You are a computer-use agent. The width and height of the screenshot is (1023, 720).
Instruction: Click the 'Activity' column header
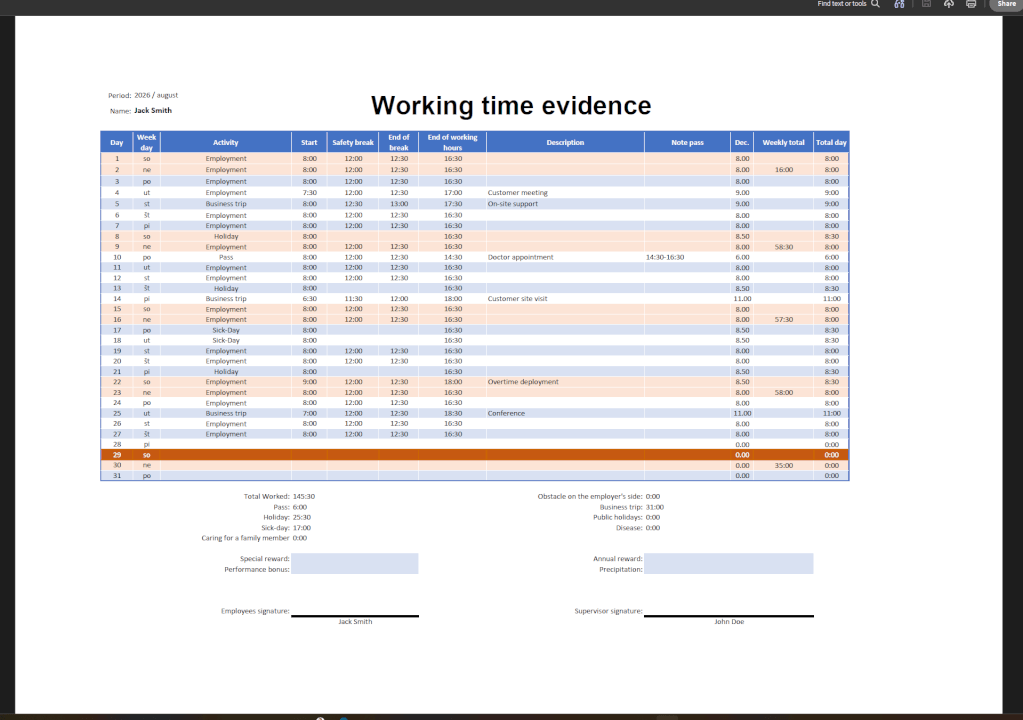pos(226,142)
